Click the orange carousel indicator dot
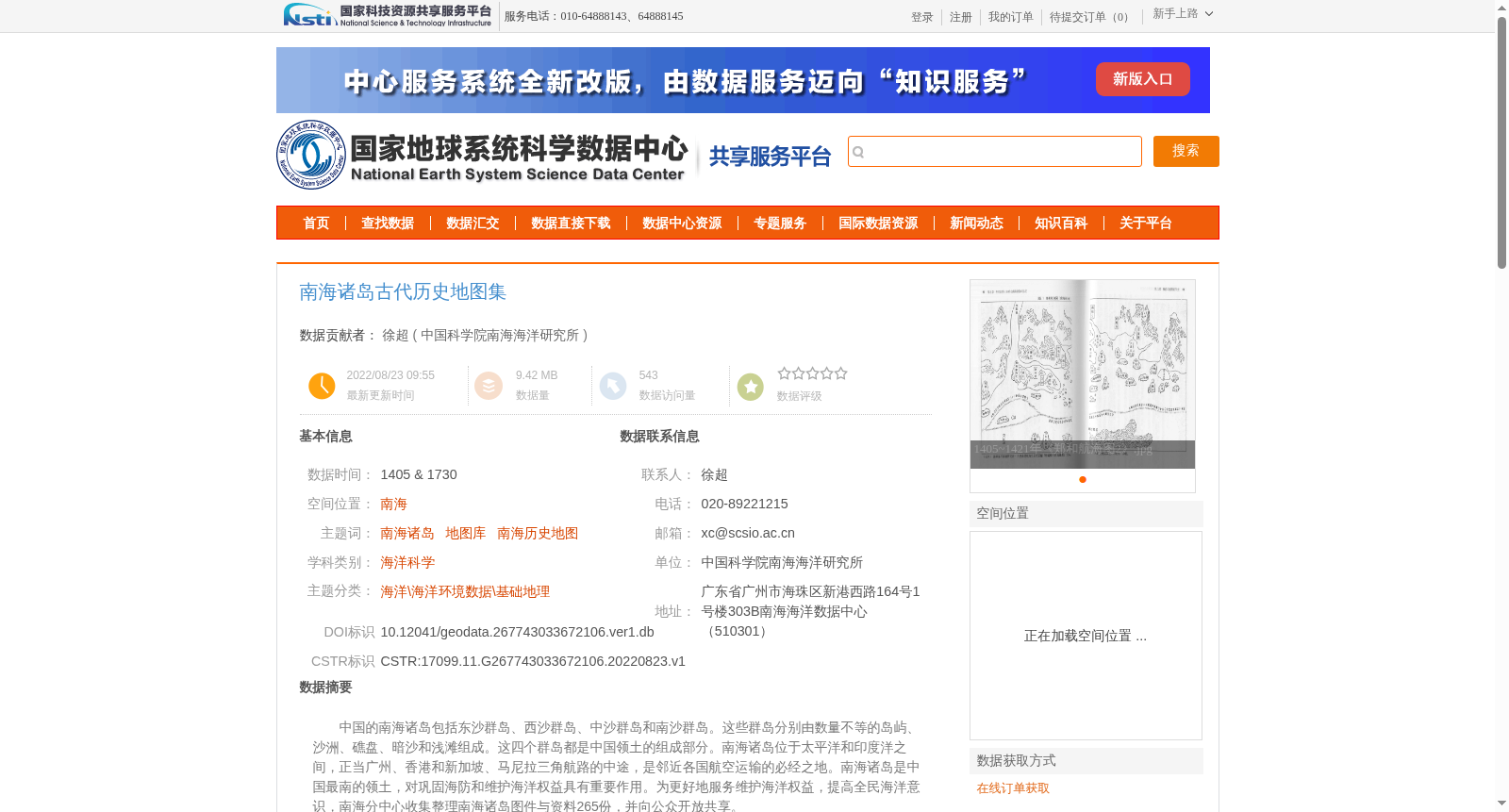 click(x=1083, y=480)
